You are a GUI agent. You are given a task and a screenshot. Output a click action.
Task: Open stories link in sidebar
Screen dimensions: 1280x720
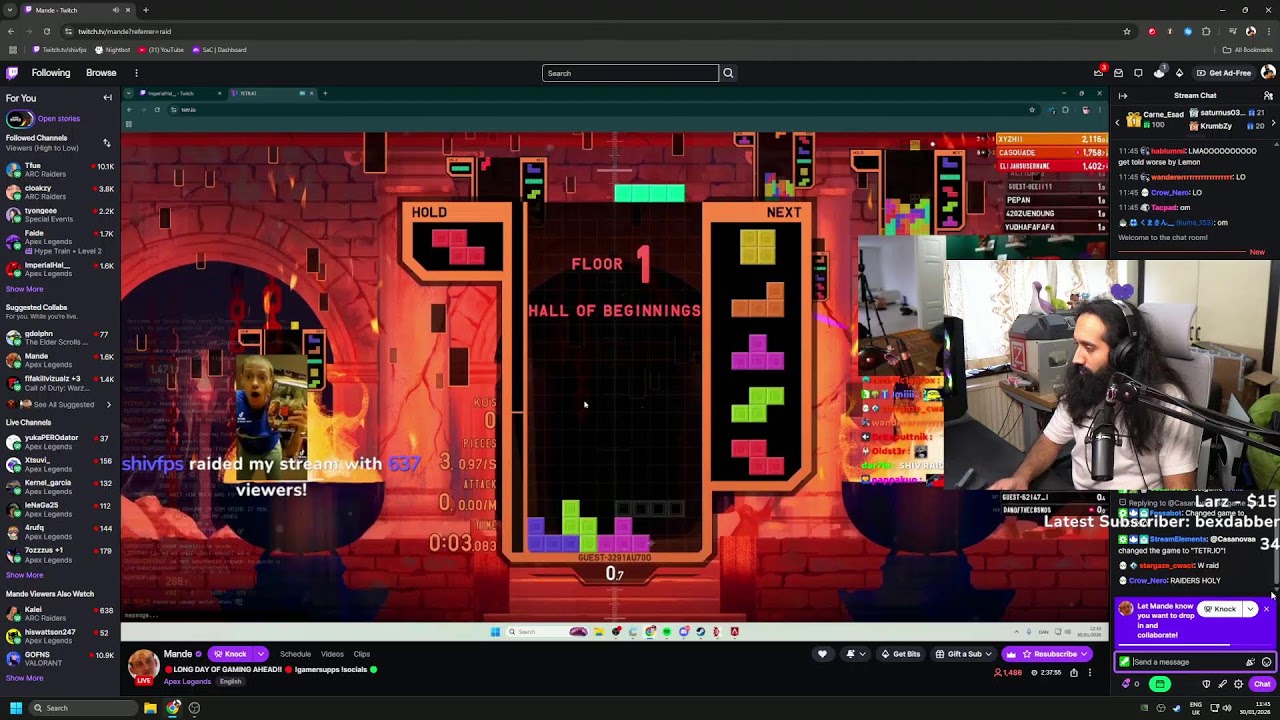(x=59, y=119)
